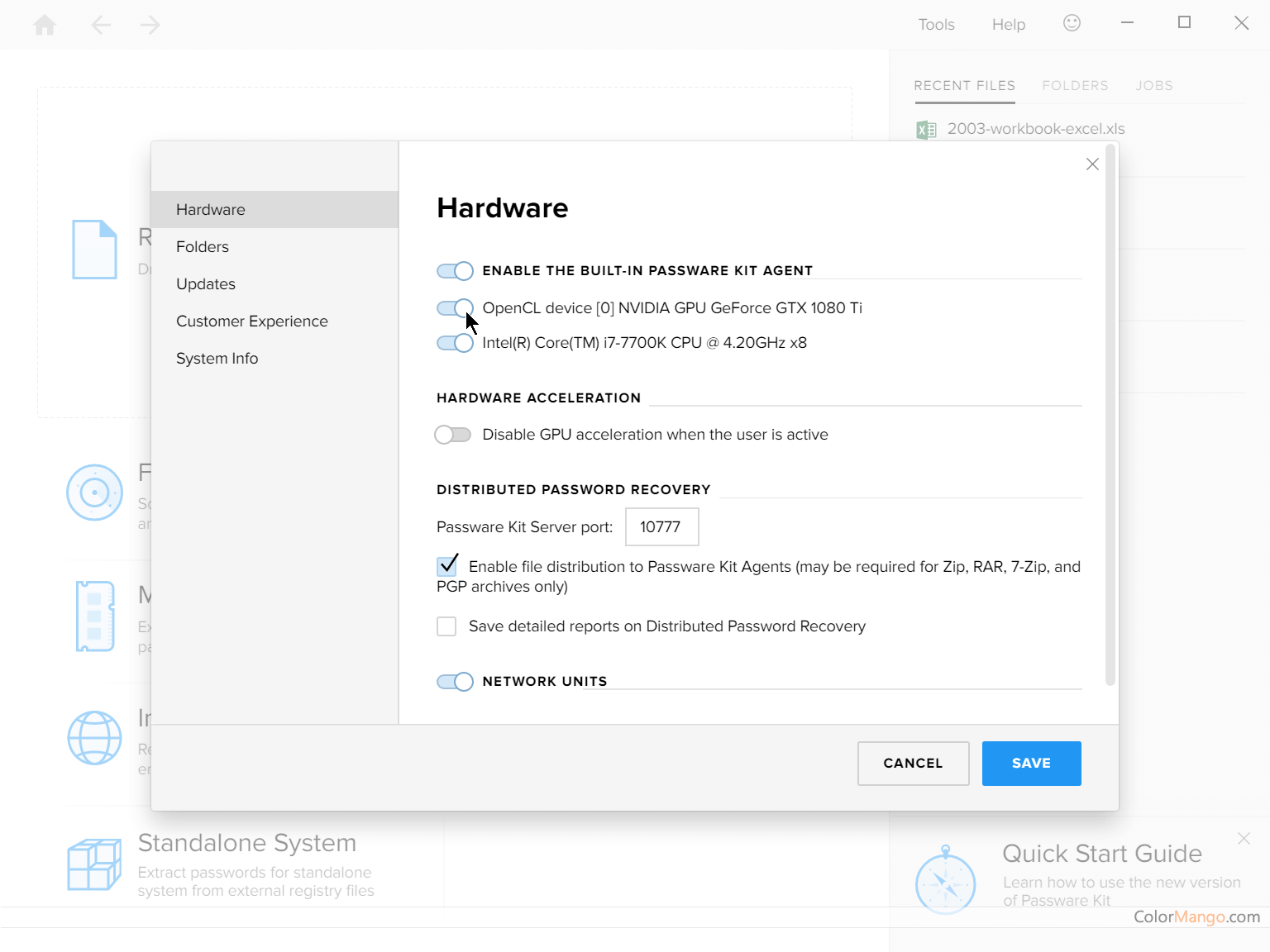1270x952 pixels.
Task: Click the Save button
Action: coord(1031,764)
